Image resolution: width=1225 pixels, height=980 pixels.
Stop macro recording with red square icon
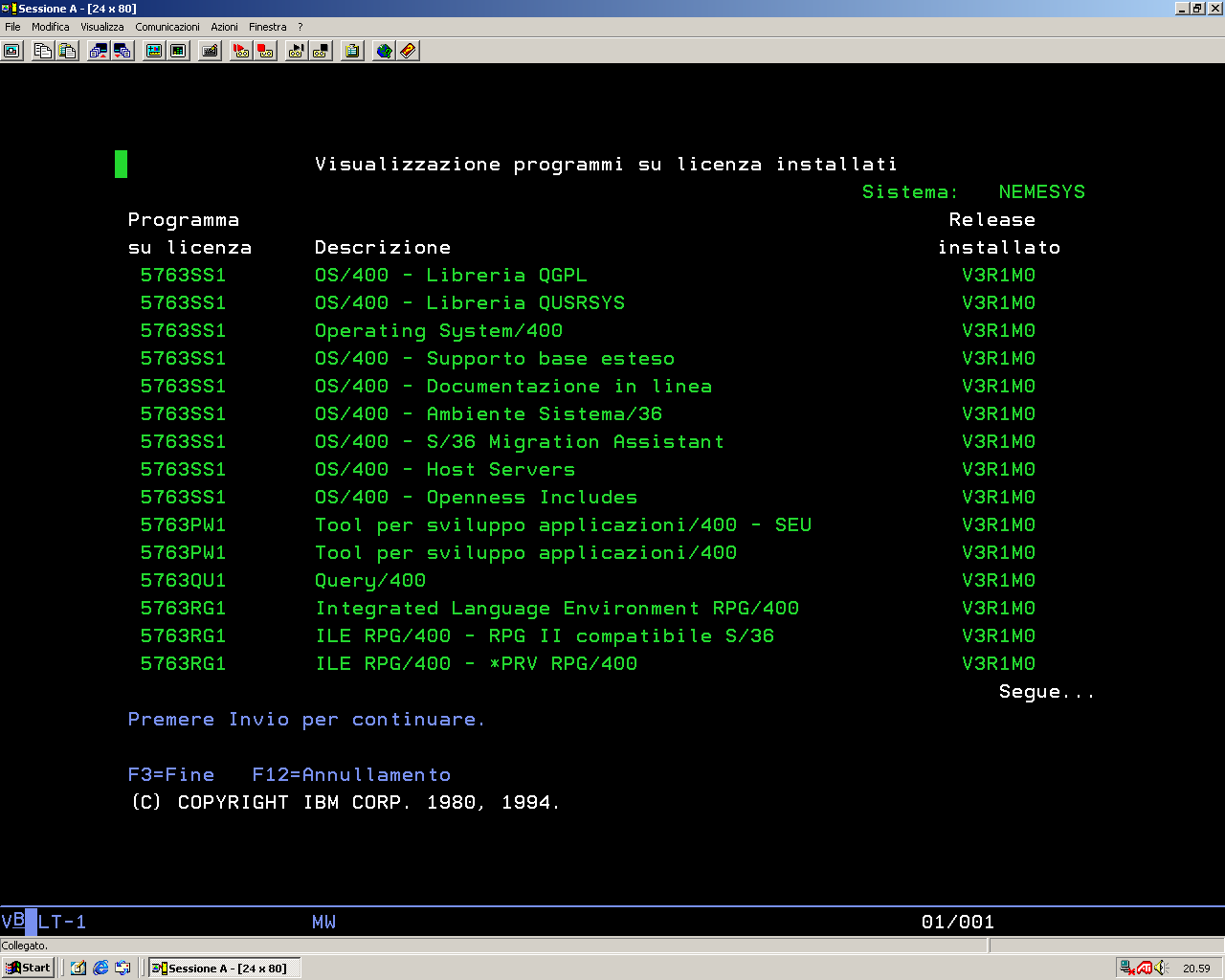[x=266, y=51]
